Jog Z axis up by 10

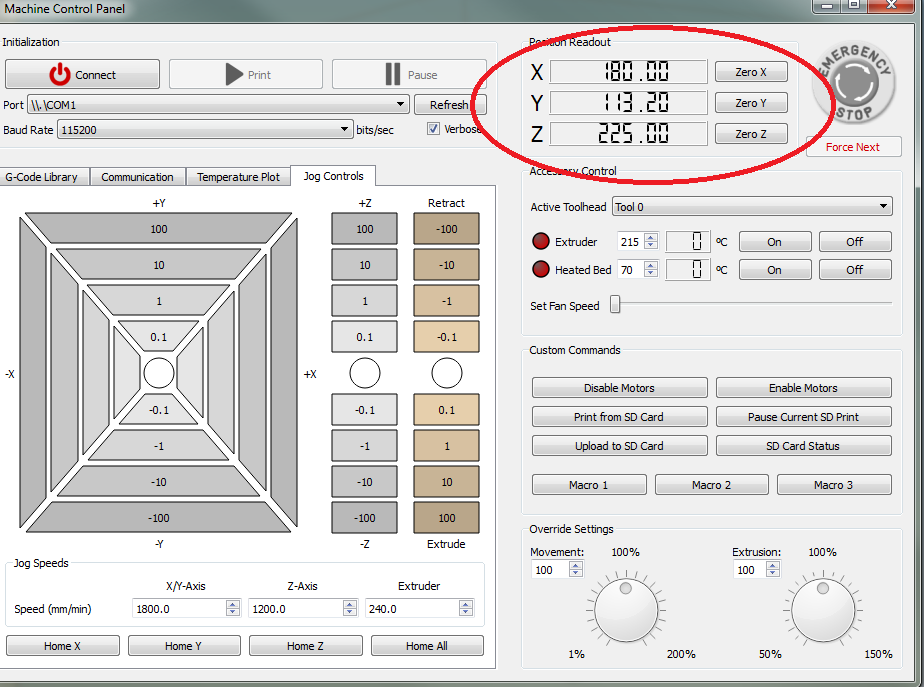[x=364, y=265]
